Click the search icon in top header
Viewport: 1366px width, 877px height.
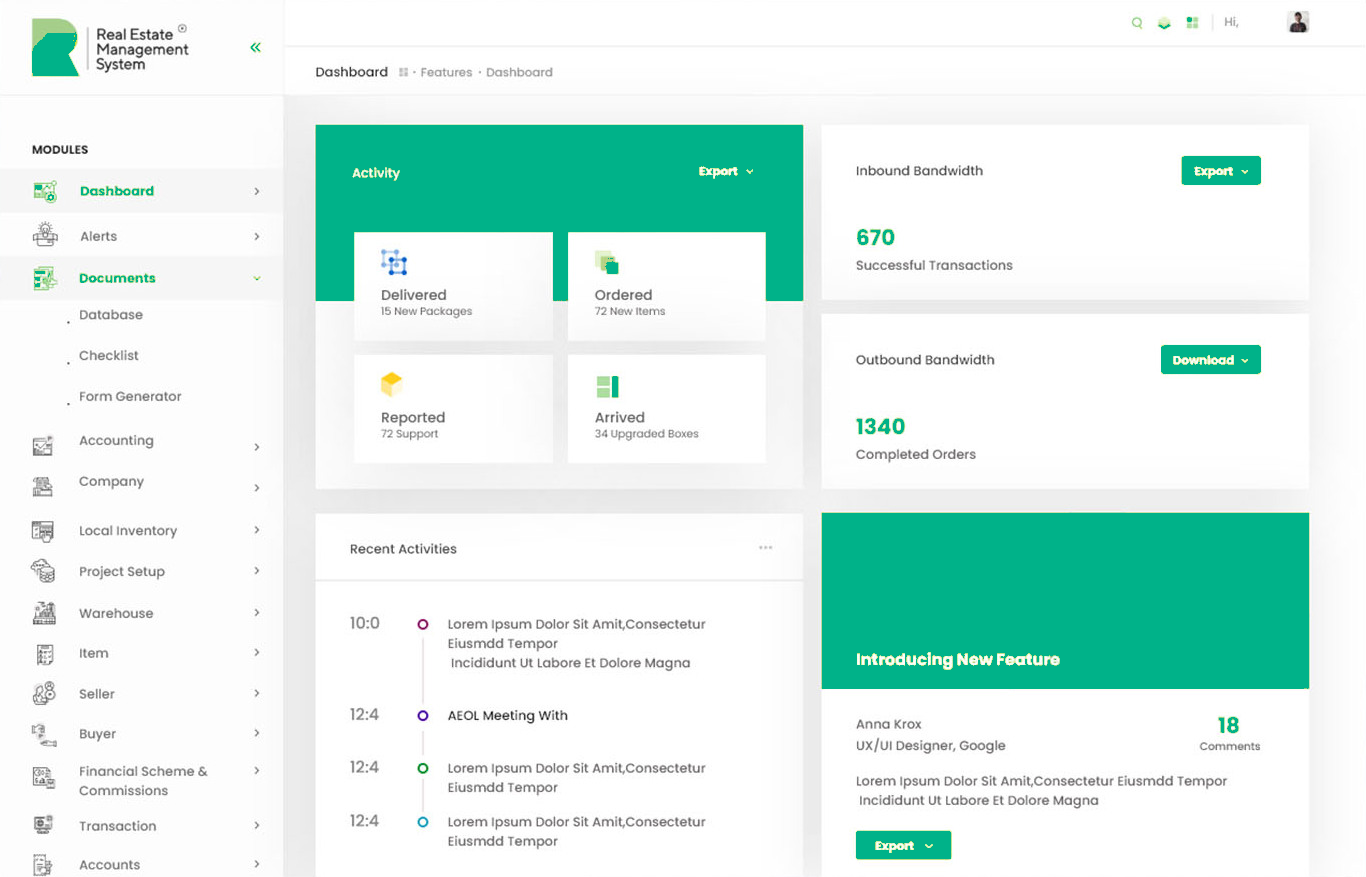click(1137, 23)
